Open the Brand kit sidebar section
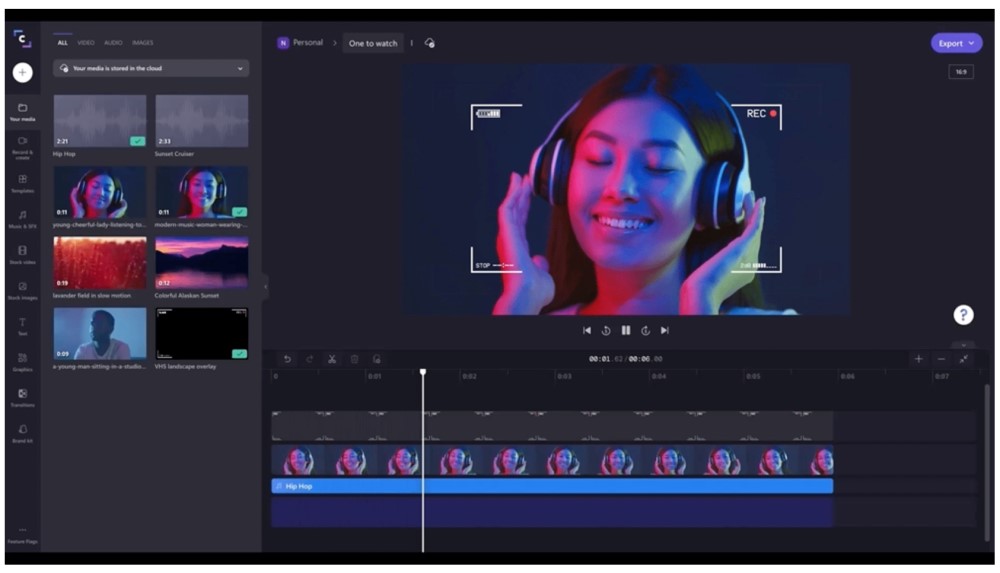 click(x=22, y=434)
